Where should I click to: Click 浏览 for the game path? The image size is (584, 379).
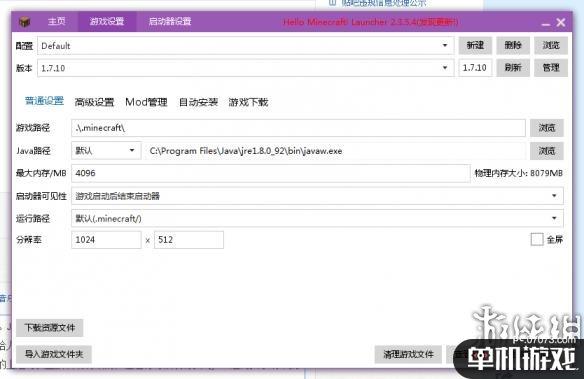547,128
